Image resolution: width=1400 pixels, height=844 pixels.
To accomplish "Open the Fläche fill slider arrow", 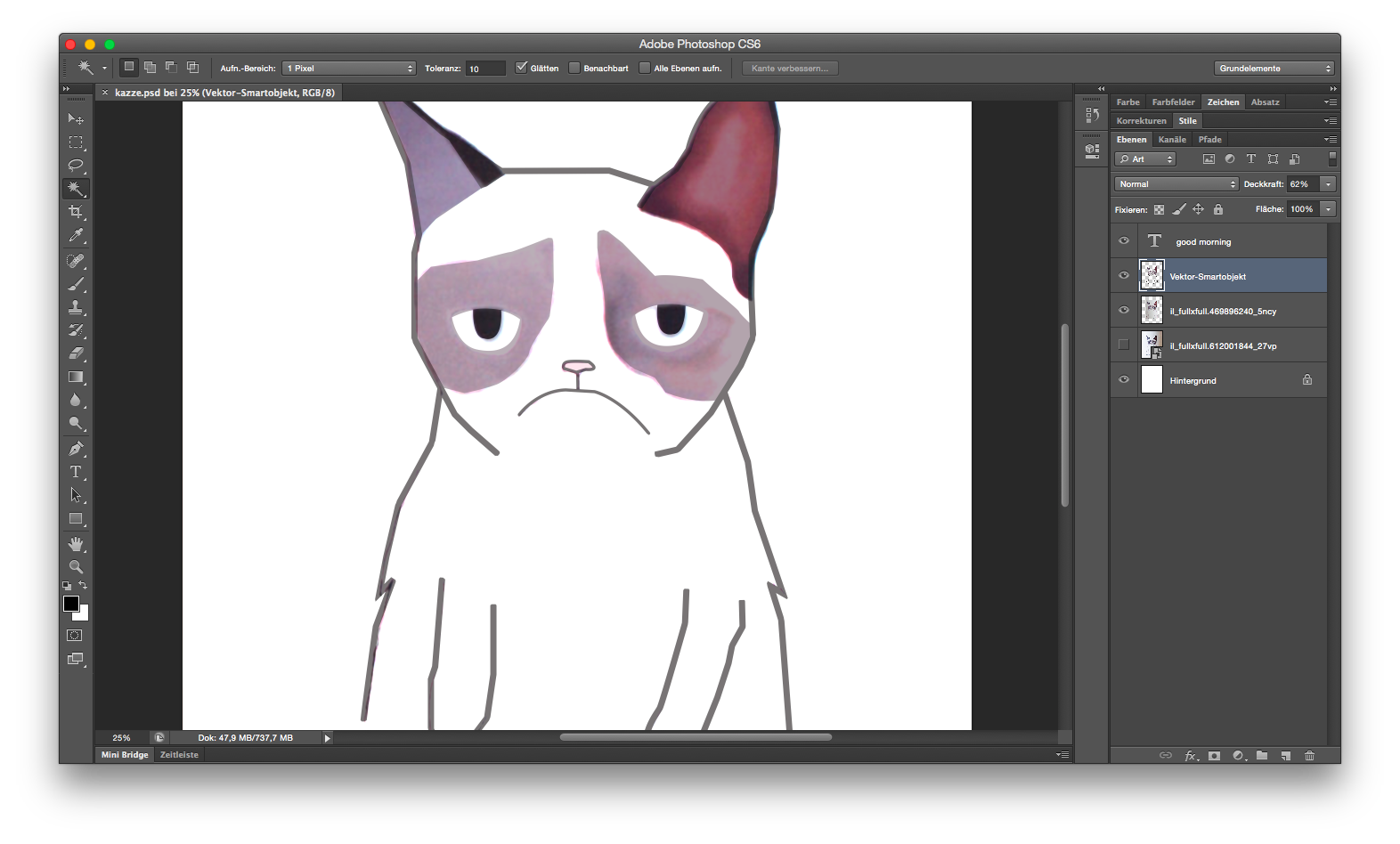I will coord(1328,209).
